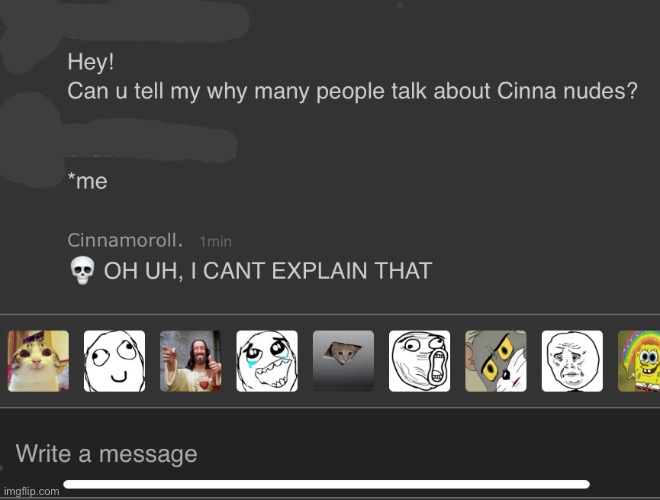Click the *me correction message
The width and height of the screenshot is (660, 500).
click(x=88, y=181)
